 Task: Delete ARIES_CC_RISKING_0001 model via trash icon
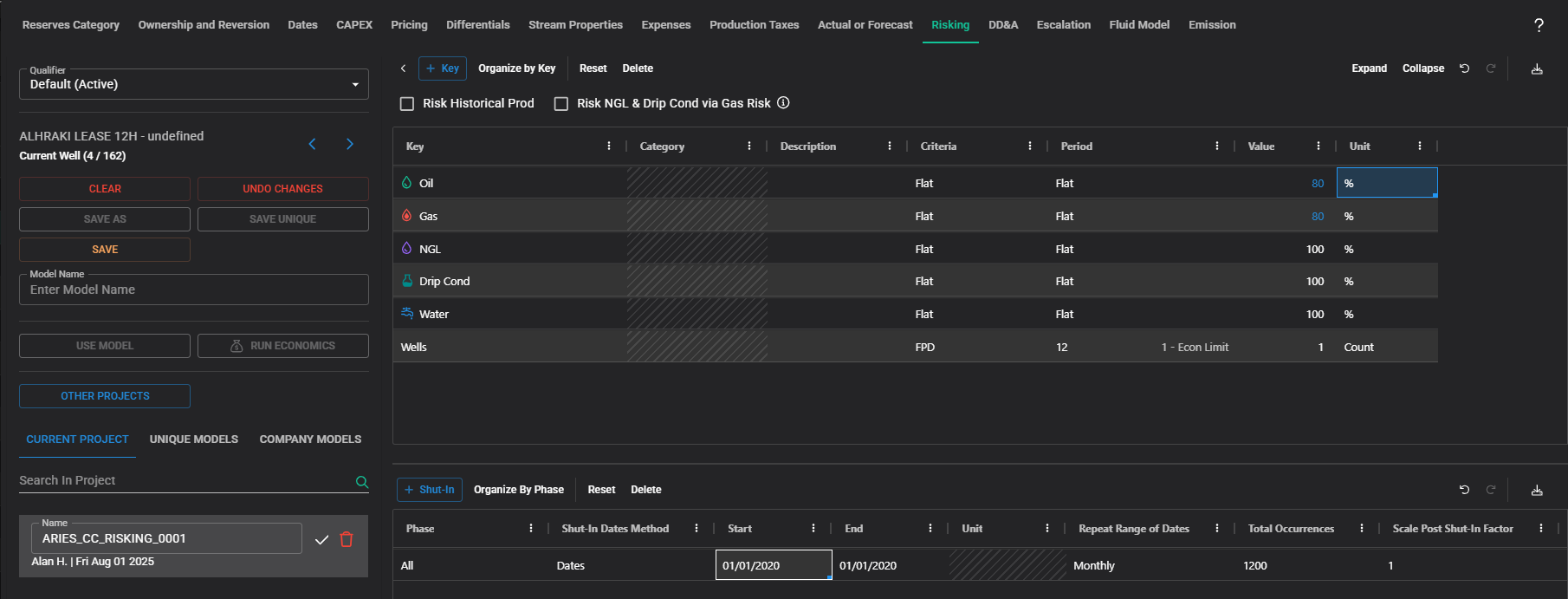pos(347,539)
